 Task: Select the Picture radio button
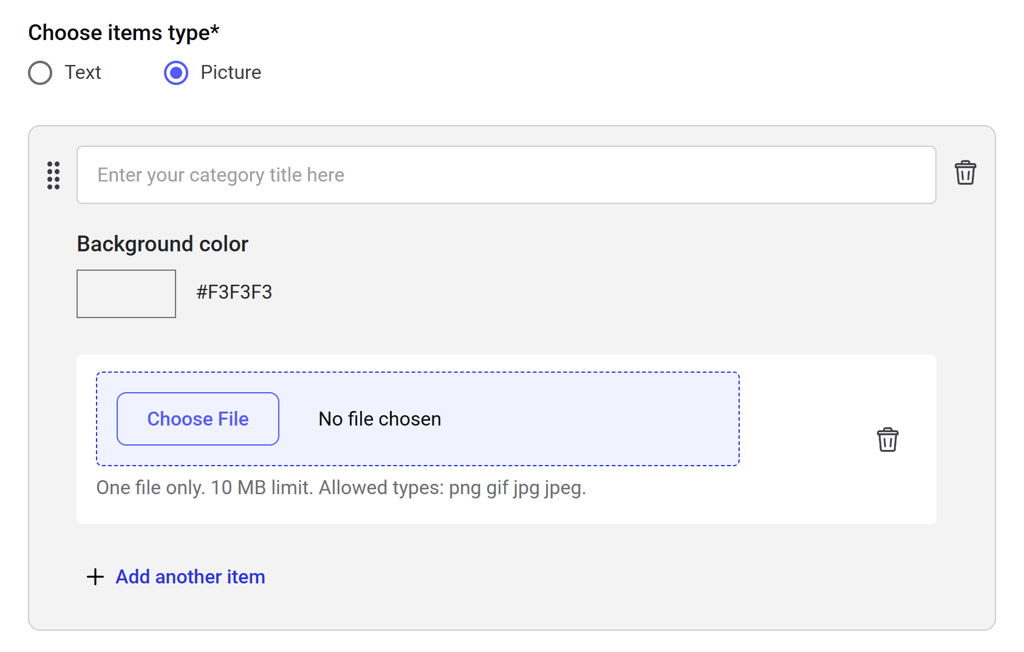176,73
